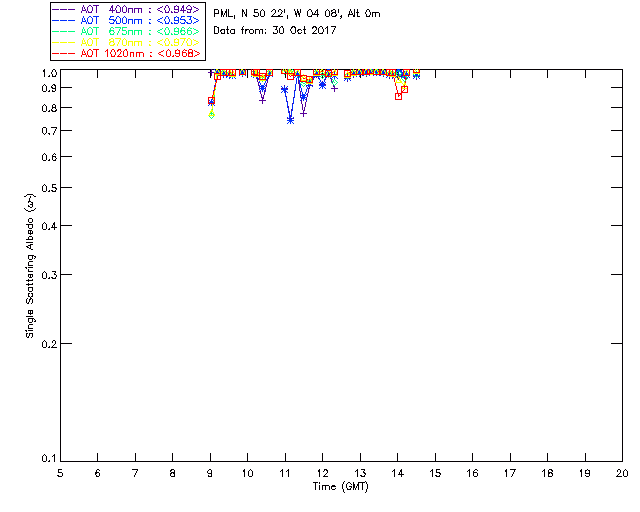Click the yellow diamond data point at 9
Image resolution: width=640 pixels, height=512 pixels.
pyautogui.click(x=211, y=115)
